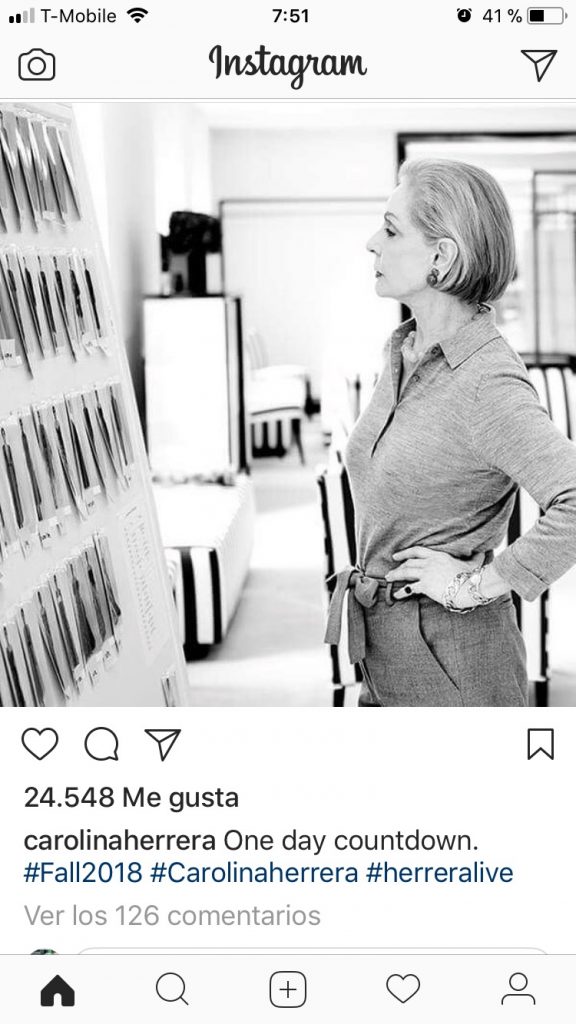Tap the #Fall2018 hashtag
The width and height of the screenshot is (576, 1024).
coord(83,872)
